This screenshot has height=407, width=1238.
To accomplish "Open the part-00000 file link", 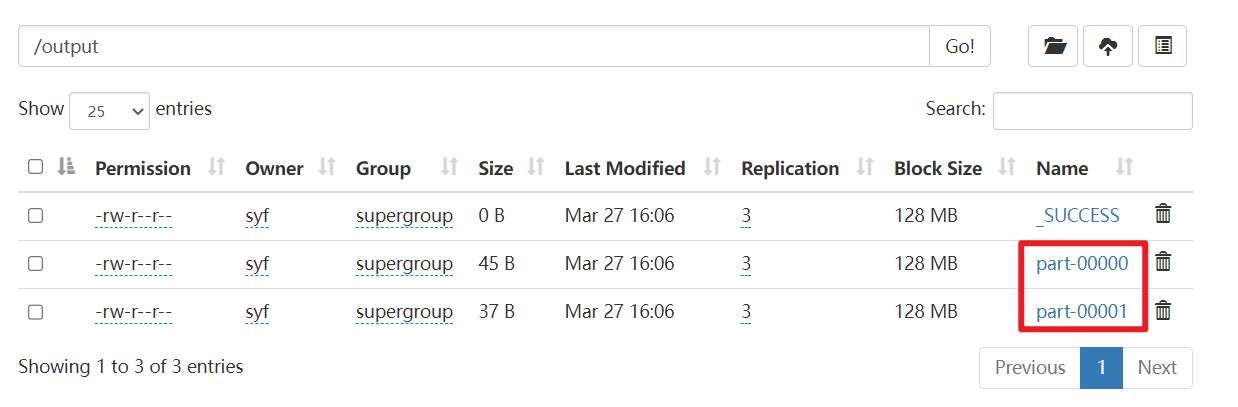I will (1082, 264).
